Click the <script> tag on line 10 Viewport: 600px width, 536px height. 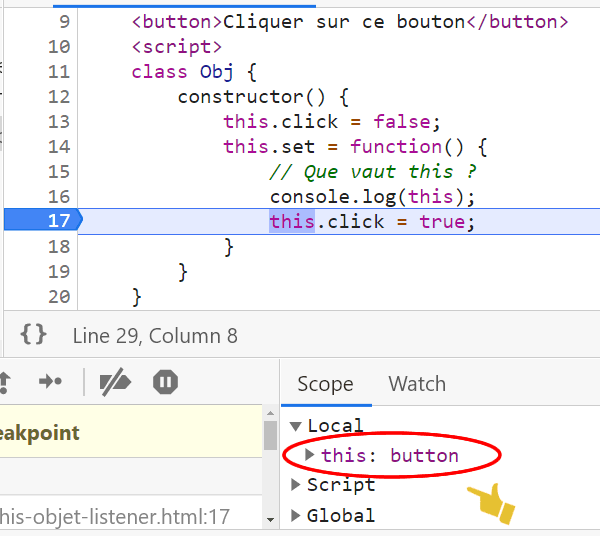coord(176,47)
